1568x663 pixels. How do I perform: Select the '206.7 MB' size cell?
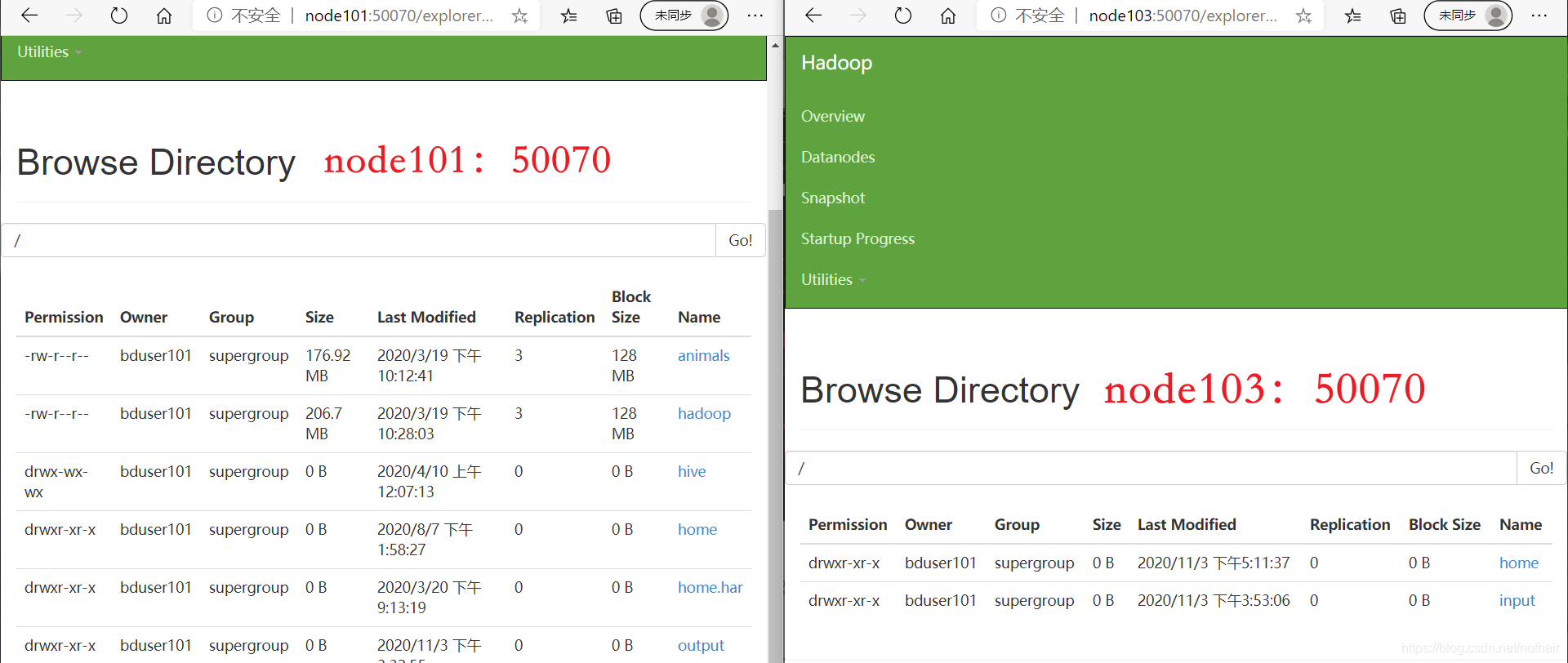click(x=324, y=423)
